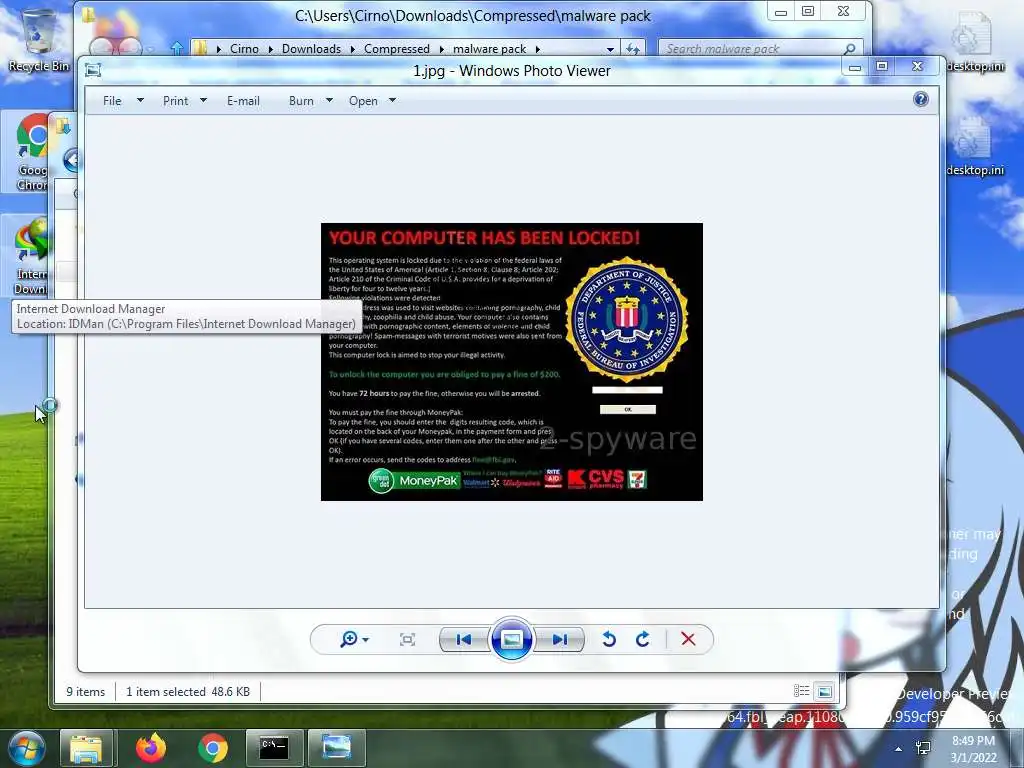Expand the arrow after Downloads breadcrumb
This screenshot has width=1024, height=768.
353,49
